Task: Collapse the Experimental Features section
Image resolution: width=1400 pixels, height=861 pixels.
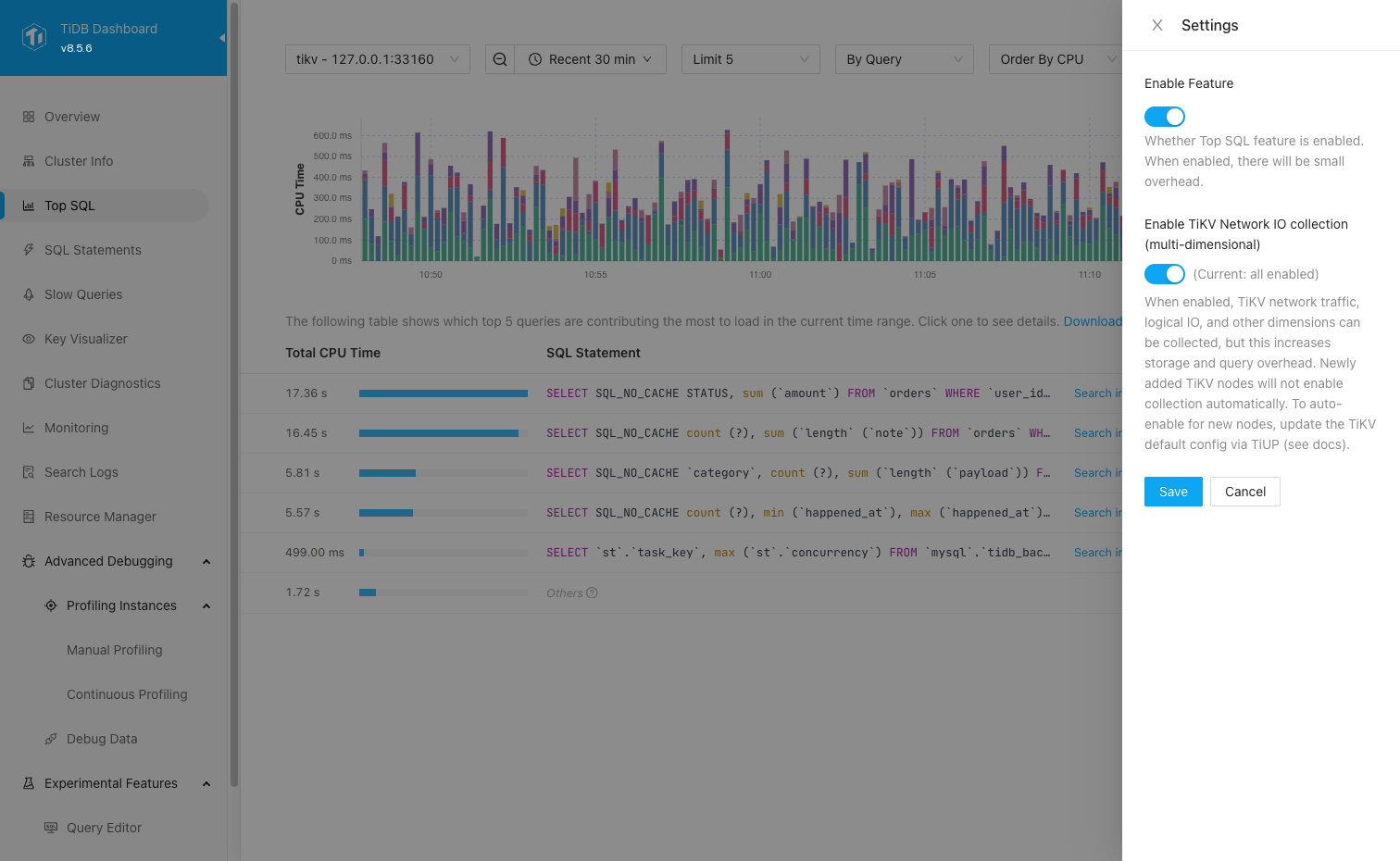Action: 206,783
